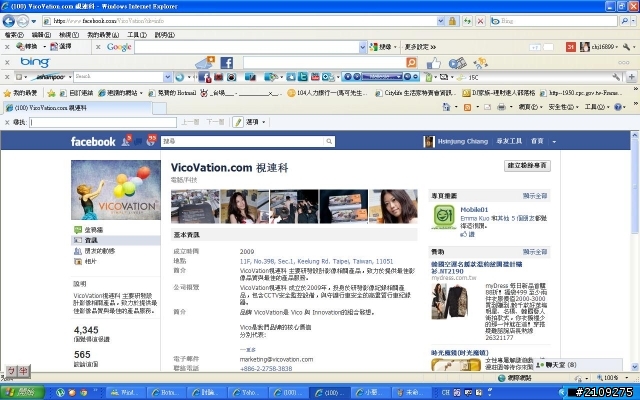This screenshot has width=640, height=400.
Task: Click the highlighter pencil icon in find bar
Action: tap(238, 122)
